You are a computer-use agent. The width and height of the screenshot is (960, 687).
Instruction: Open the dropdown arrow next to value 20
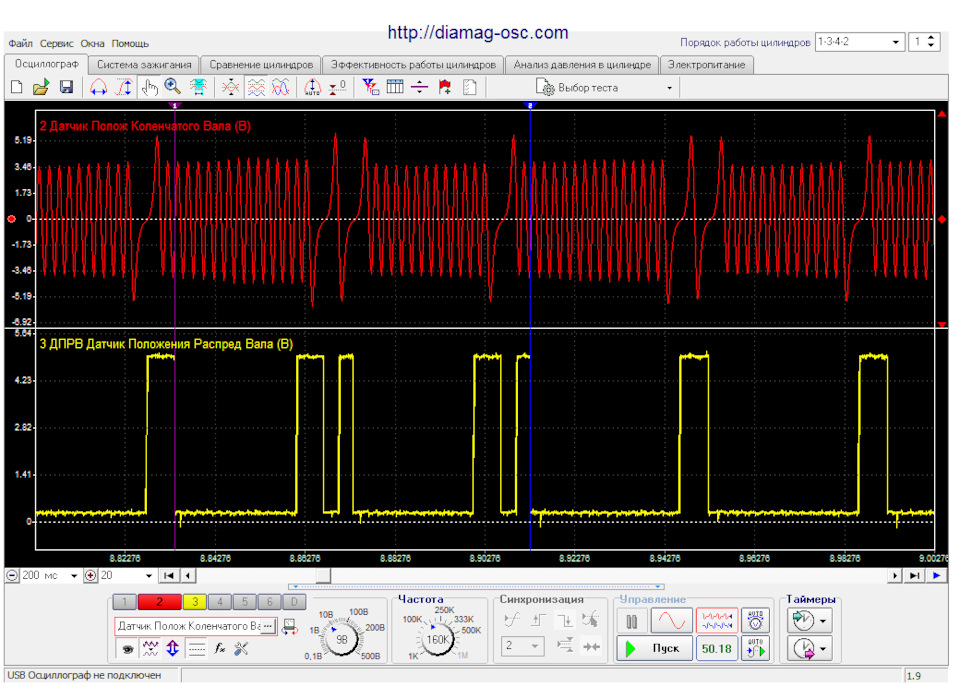point(149,576)
